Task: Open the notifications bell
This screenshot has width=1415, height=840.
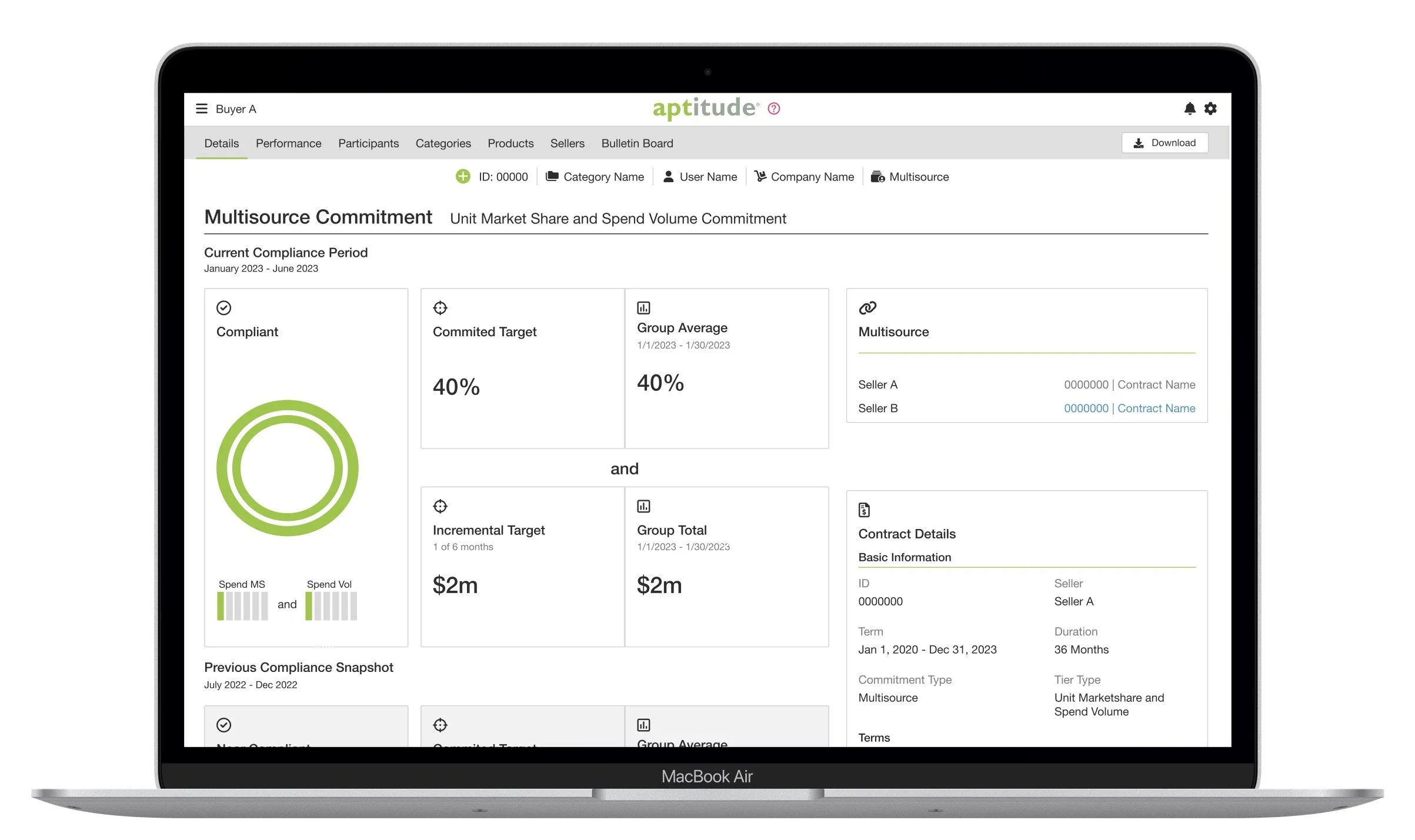Action: 1189,109
